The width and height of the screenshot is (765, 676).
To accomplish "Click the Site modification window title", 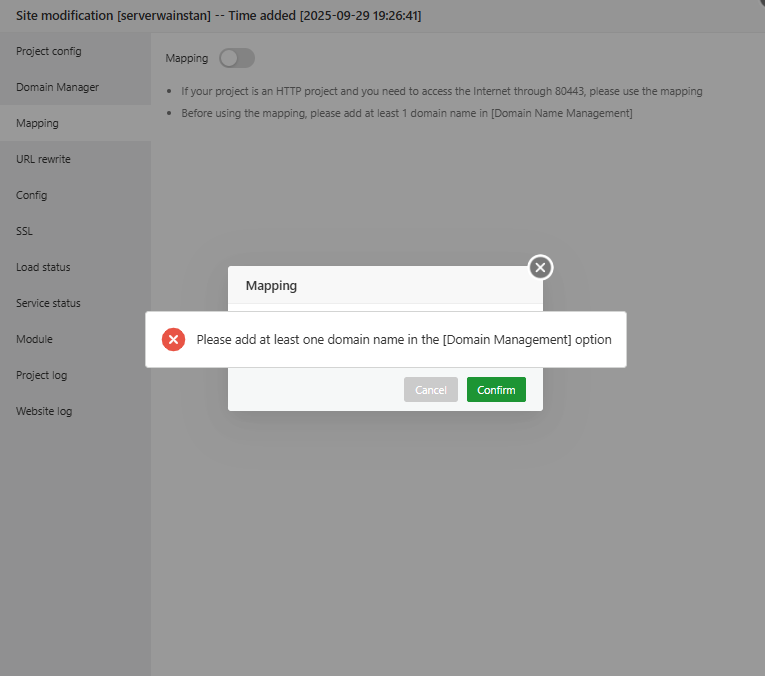I will coord(219,16).
